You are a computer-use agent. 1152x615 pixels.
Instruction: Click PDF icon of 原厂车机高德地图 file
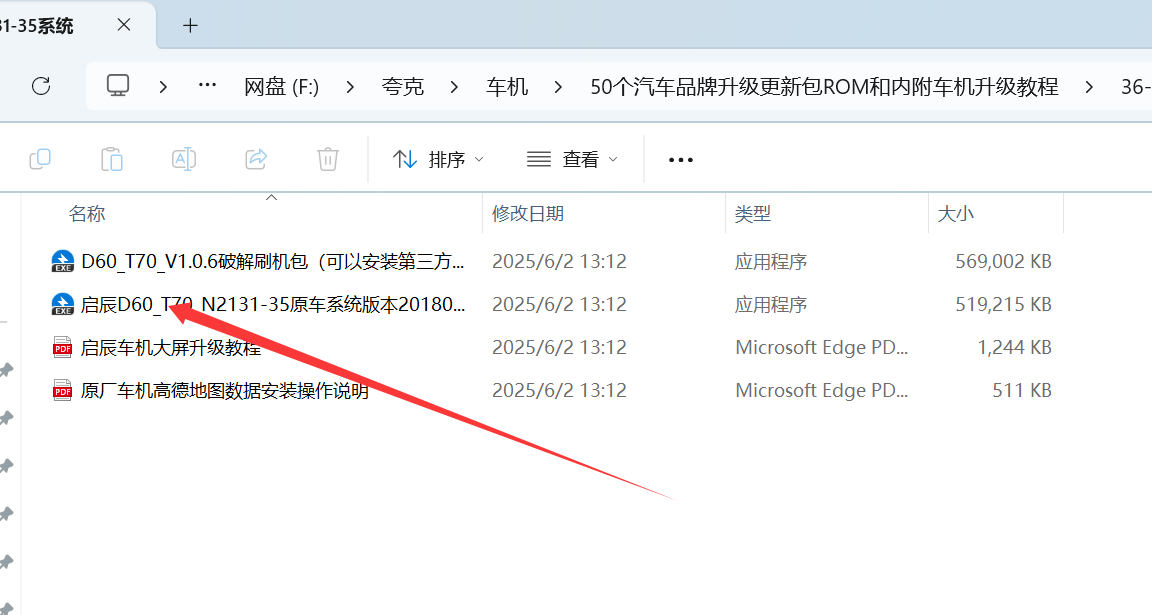pyautogui.click(x=62, y=390)
